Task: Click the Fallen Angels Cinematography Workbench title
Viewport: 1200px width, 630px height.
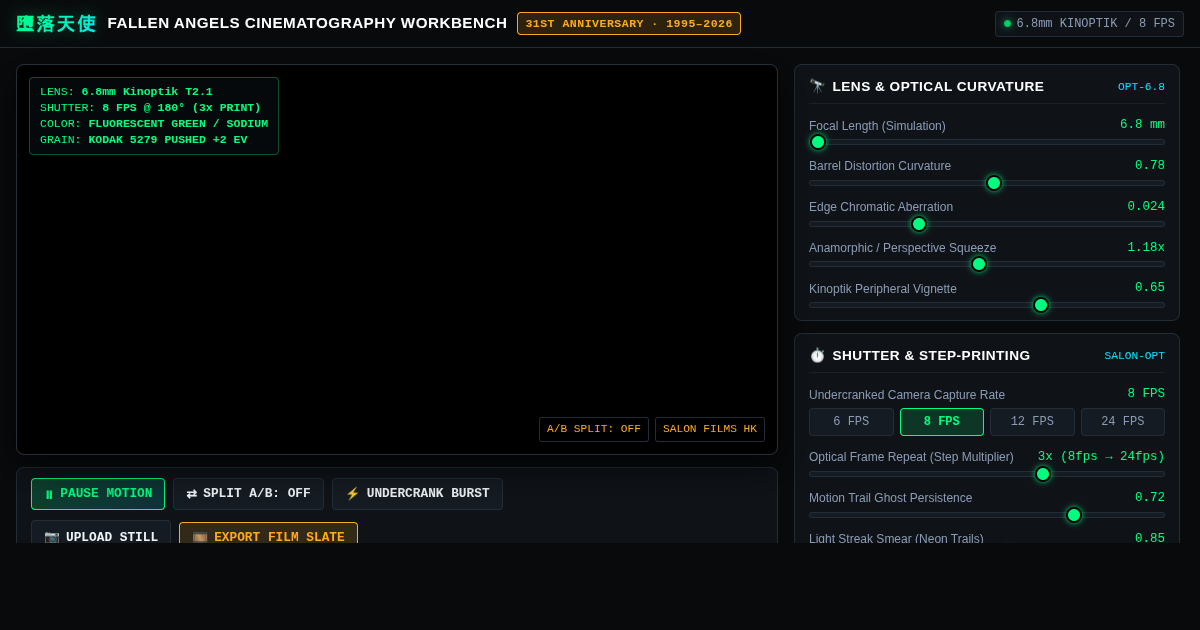Action: [307, 23]
